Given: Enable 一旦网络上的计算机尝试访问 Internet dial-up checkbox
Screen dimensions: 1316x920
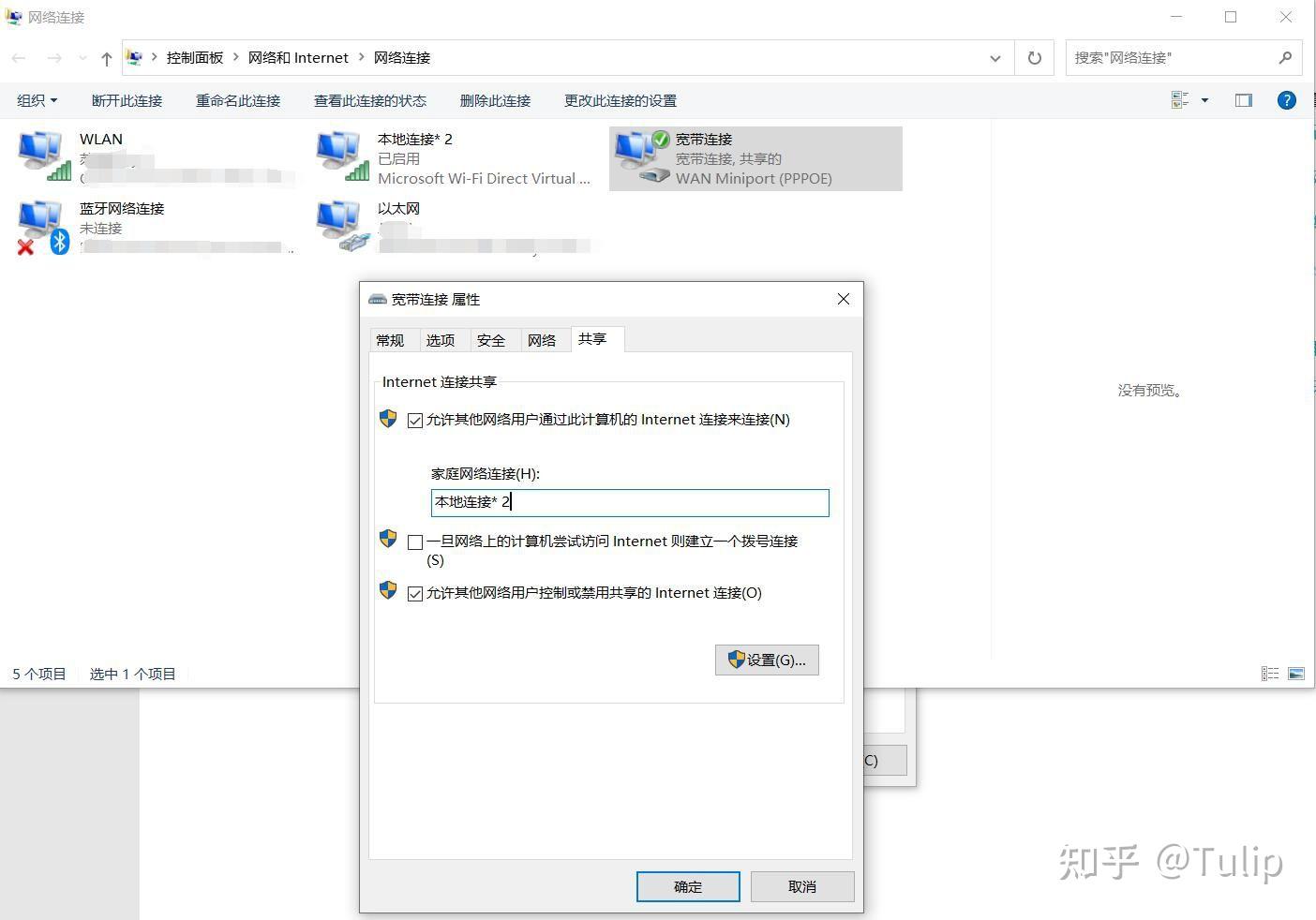Looking at the screenshot, I should pyautogui.click(x=415, y=542).
